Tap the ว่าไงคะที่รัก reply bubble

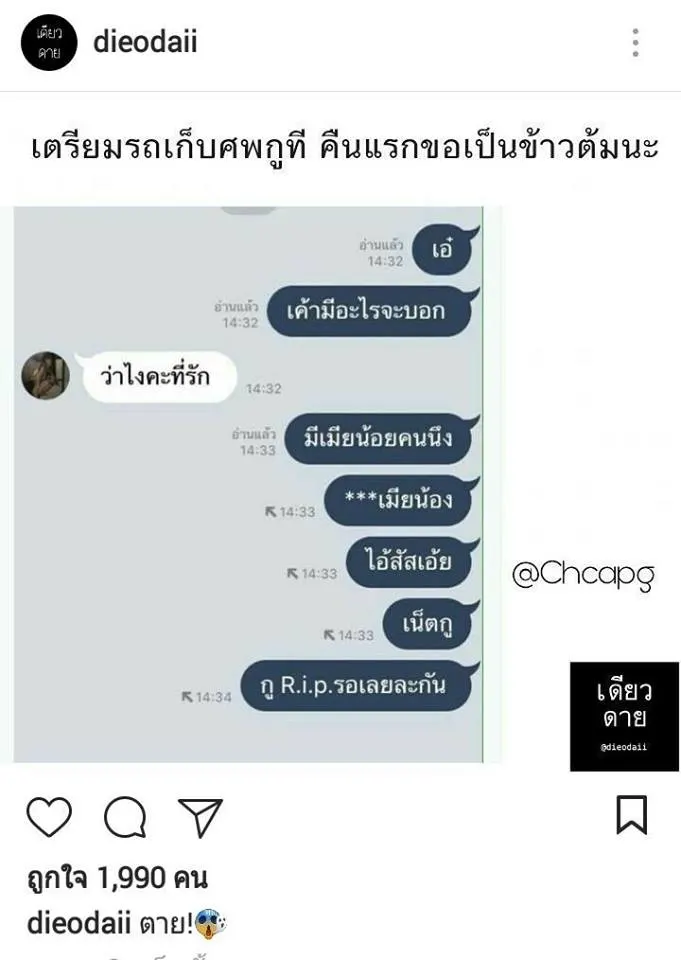pyautogui.click(x=156, y=377)
